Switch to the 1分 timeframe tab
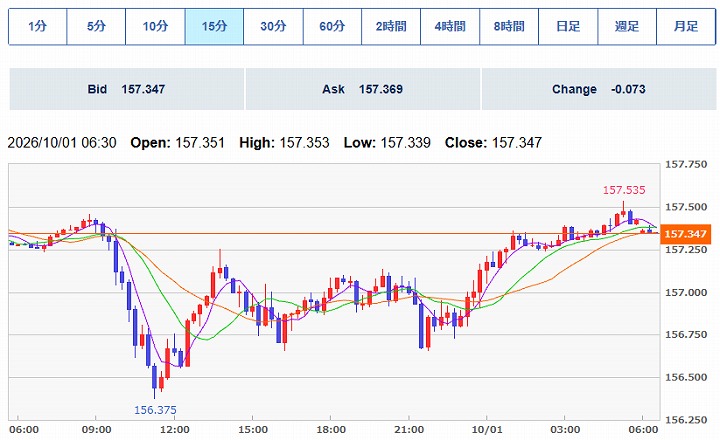Image resolution: width=720 pixels, height=440 pixels. [x=38, y=26]
